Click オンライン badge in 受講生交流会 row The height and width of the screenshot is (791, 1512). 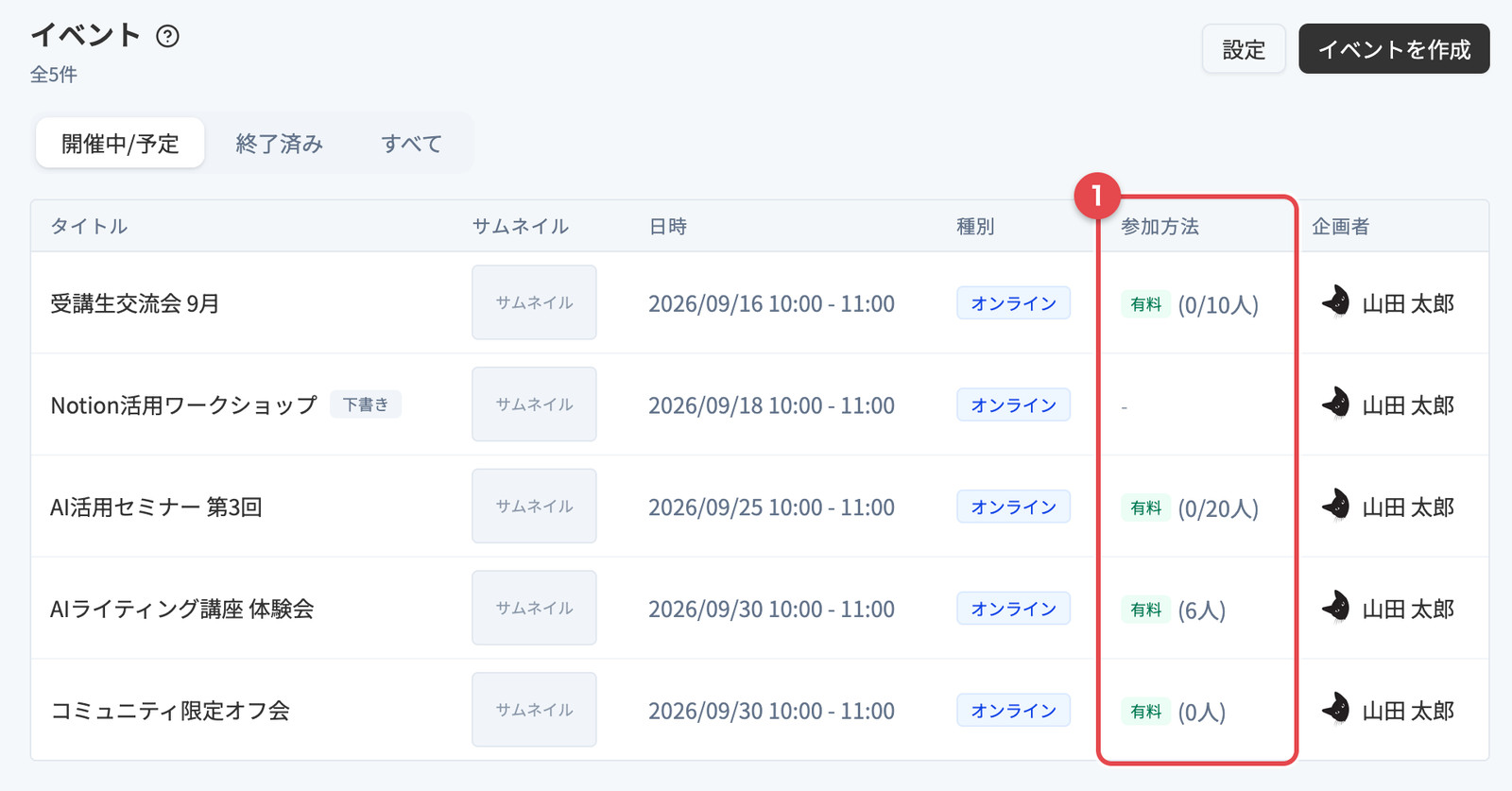click(x=1013, y=303)
